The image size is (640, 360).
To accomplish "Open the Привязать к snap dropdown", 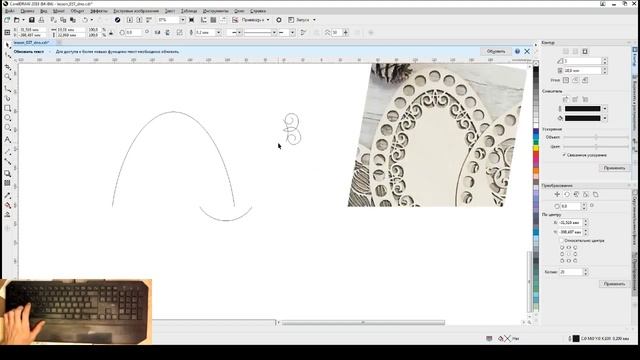I will coord(268,20).
